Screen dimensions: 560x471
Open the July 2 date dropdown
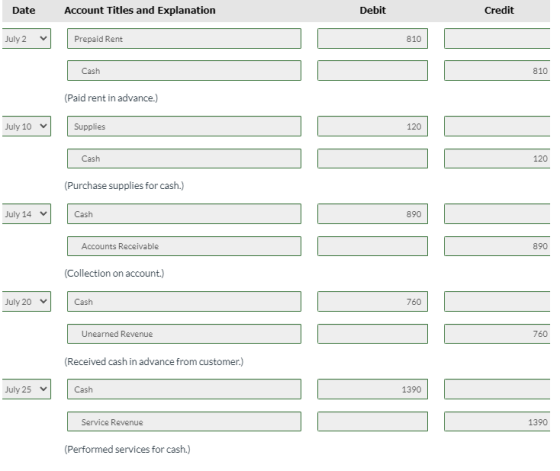26,39
